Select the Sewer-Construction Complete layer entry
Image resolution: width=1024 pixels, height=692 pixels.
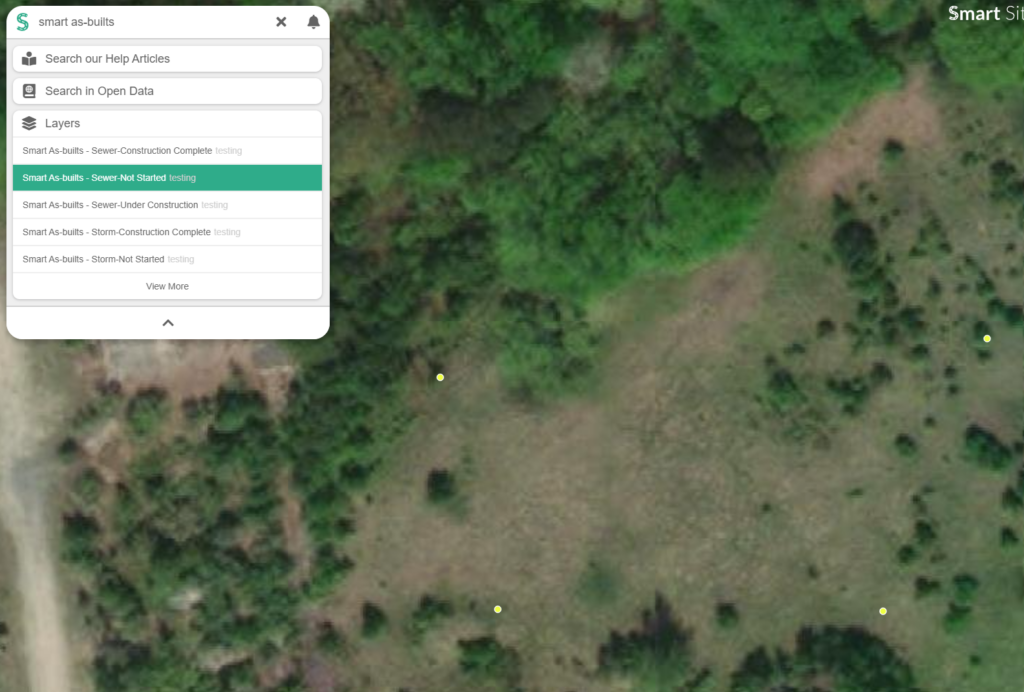167,150
